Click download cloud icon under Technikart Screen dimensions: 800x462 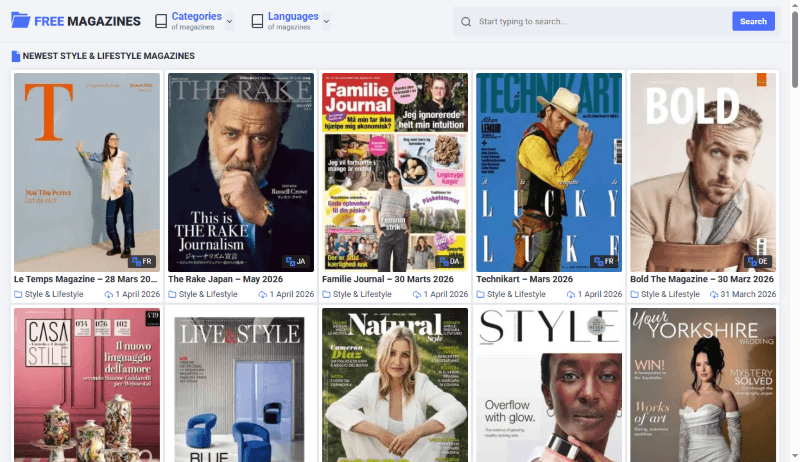[x=571, y=294]
